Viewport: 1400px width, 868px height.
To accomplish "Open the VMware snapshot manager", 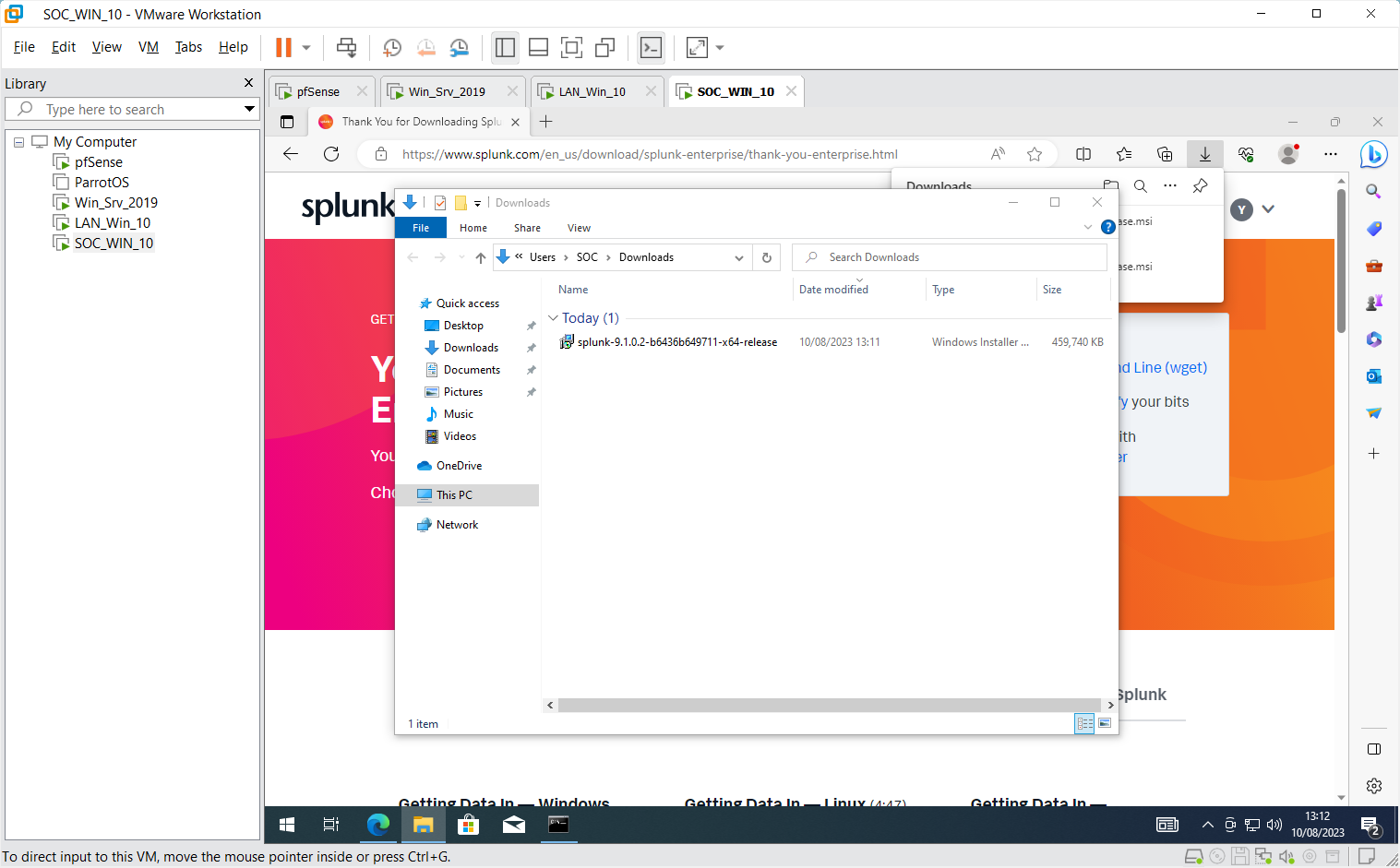I will [459, 48].
